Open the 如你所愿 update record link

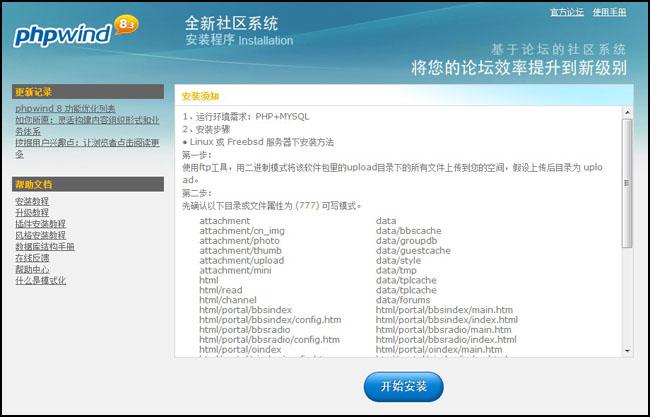click(87, 126)
